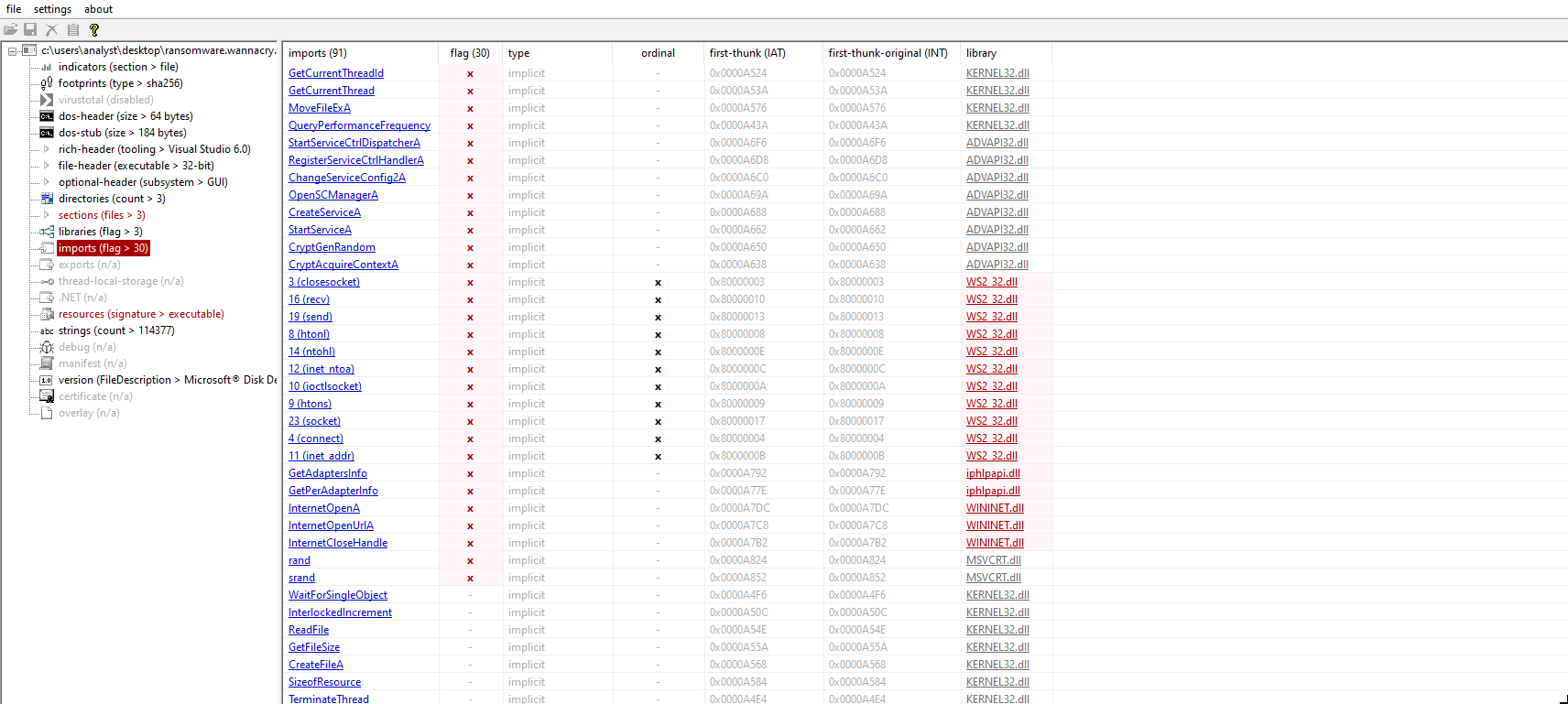Sort by the first-thunk (IAT) column header

click(763, 53)
